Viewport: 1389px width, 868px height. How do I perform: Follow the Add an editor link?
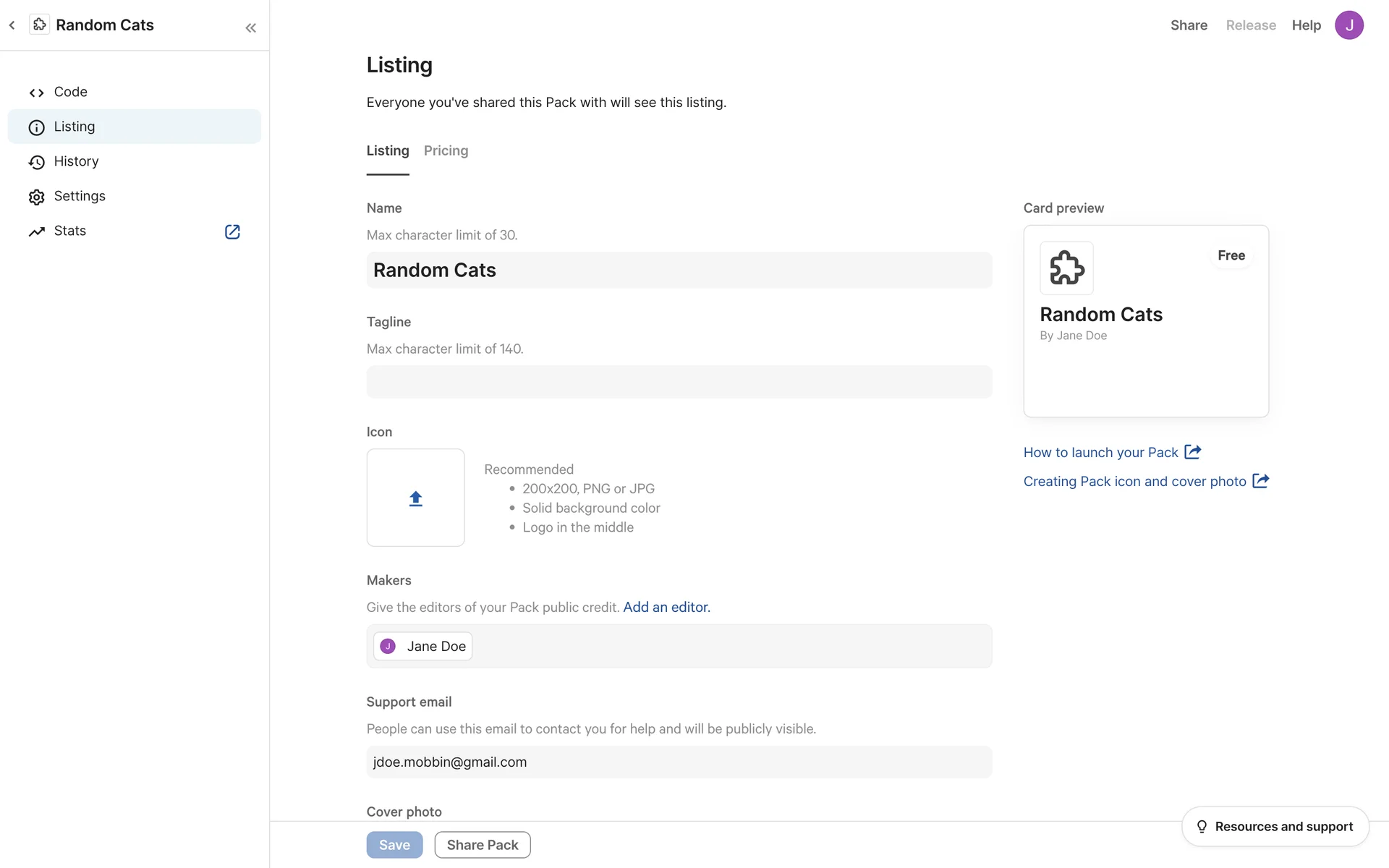pos(666,607)
